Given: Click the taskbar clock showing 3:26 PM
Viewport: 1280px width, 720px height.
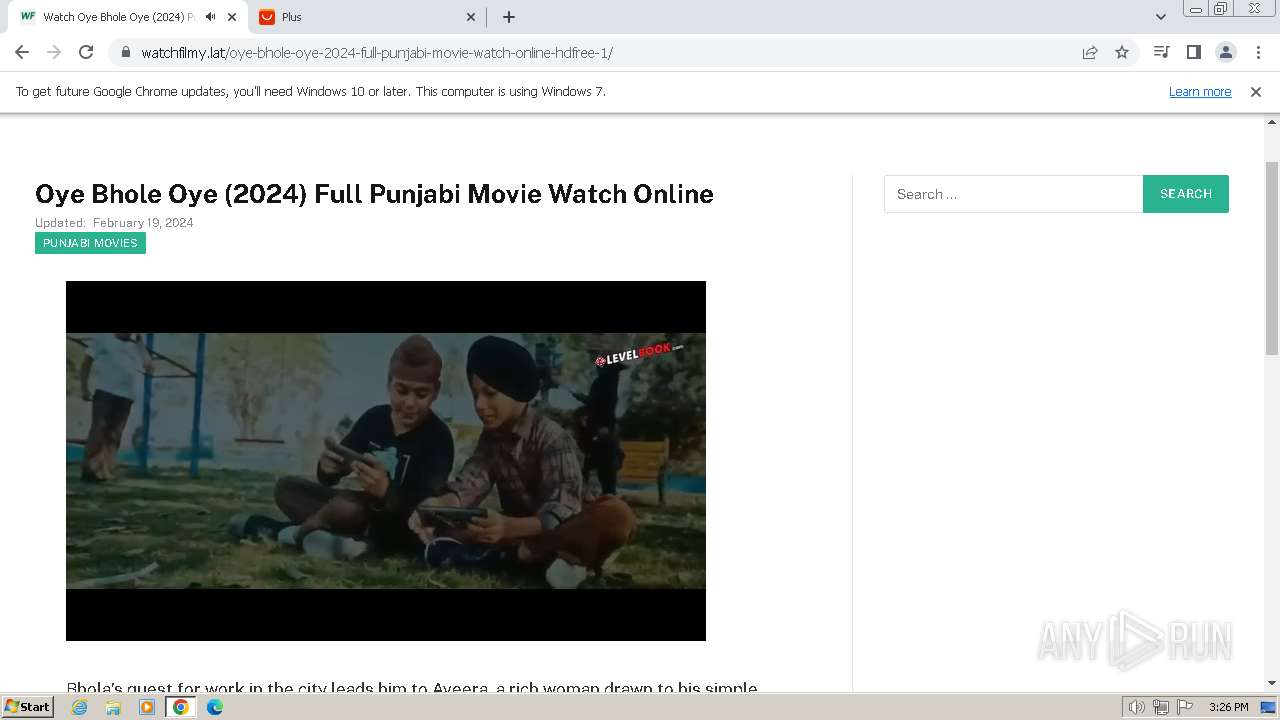Looking at the screenshot, I should (x=1228, y=707).
